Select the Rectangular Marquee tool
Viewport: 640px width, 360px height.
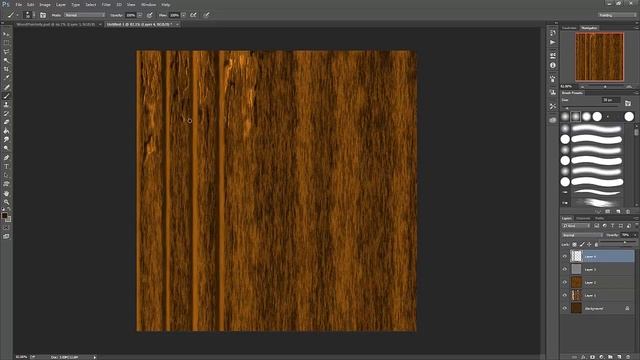[6, 42]
